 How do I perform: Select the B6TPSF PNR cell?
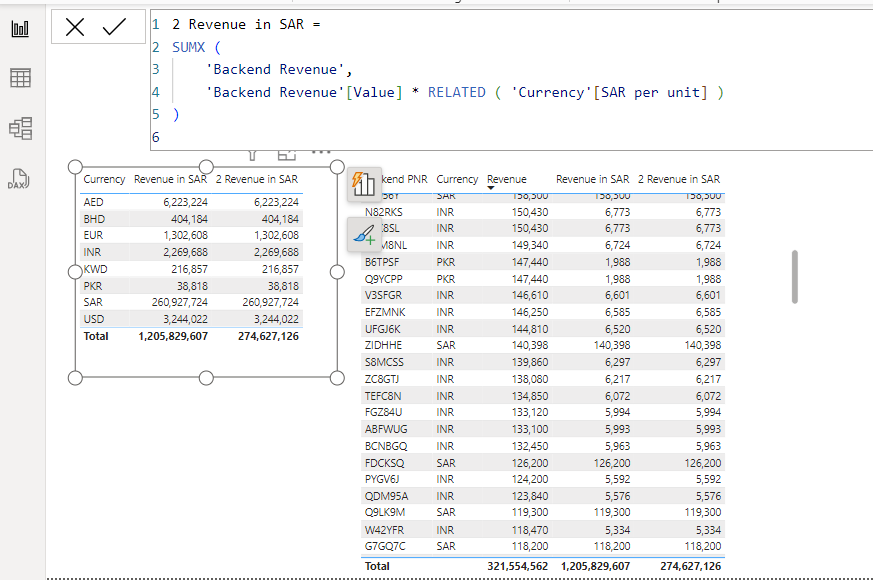tap(382, 262)
